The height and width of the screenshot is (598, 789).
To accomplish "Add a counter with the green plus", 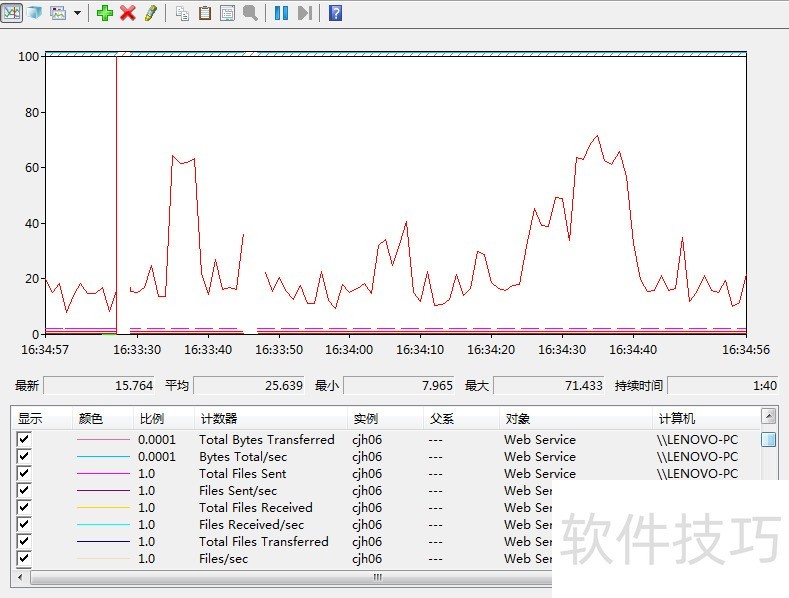I will (x=105, y=13).
